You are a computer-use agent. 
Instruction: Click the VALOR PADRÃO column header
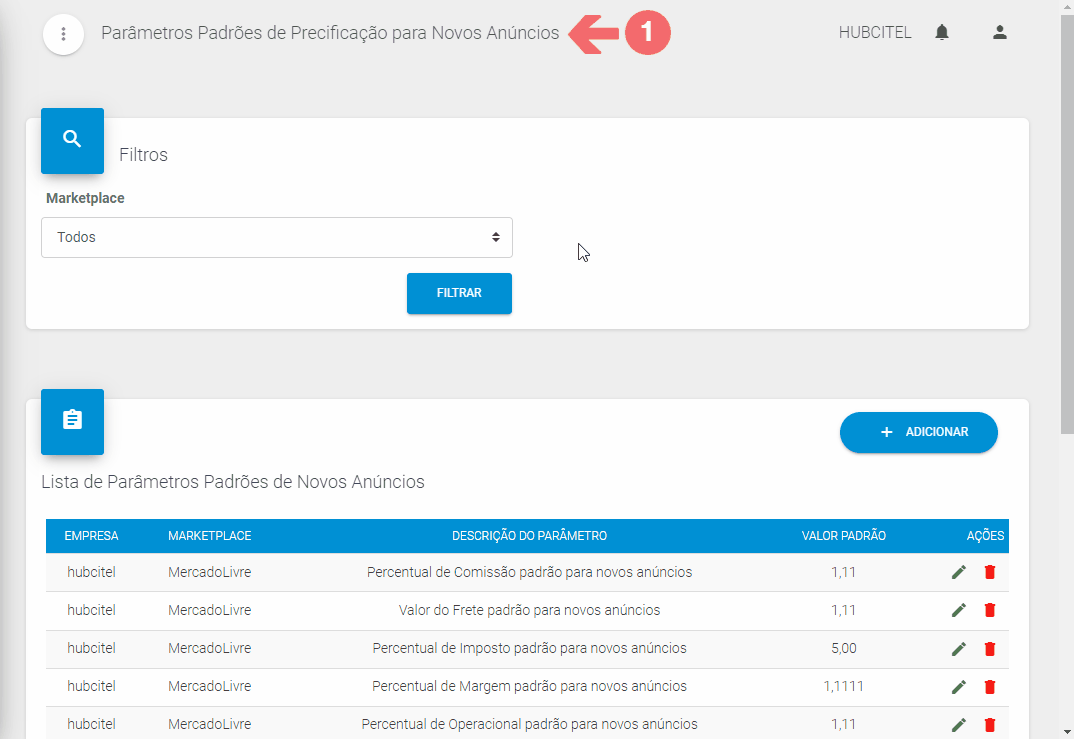[844, 536]
